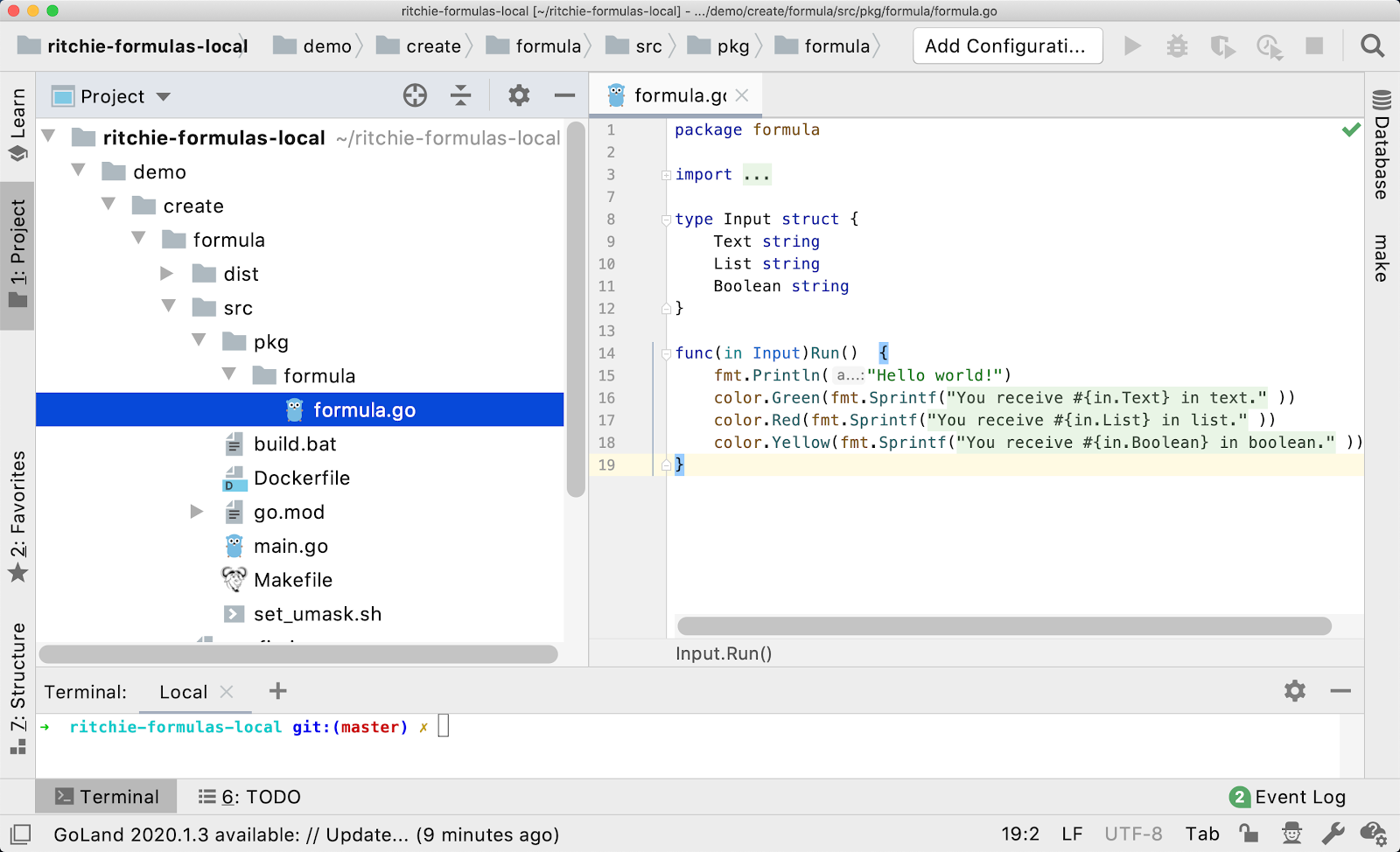Collapse the src folder

coord(169,307)
